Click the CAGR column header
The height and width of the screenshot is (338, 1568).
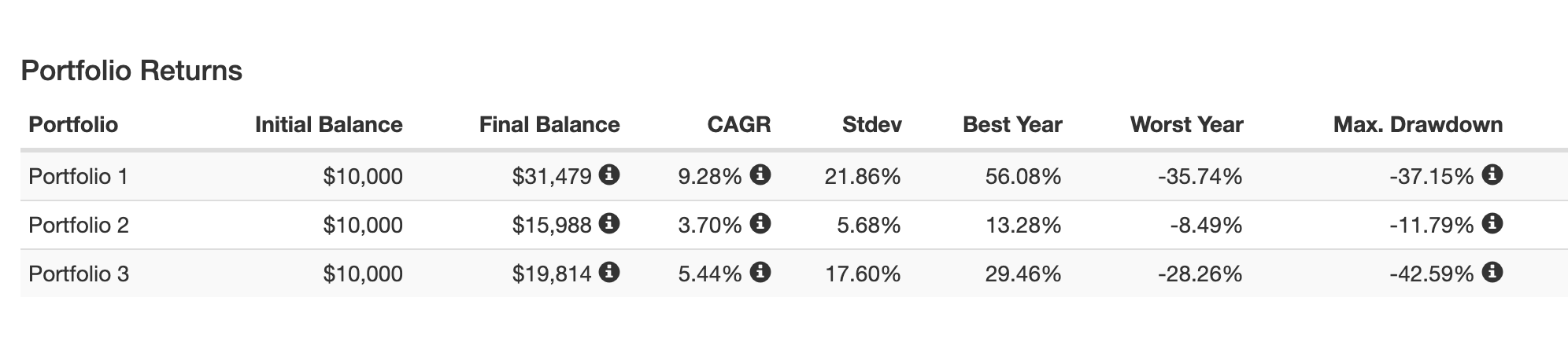tap(739, 125)
